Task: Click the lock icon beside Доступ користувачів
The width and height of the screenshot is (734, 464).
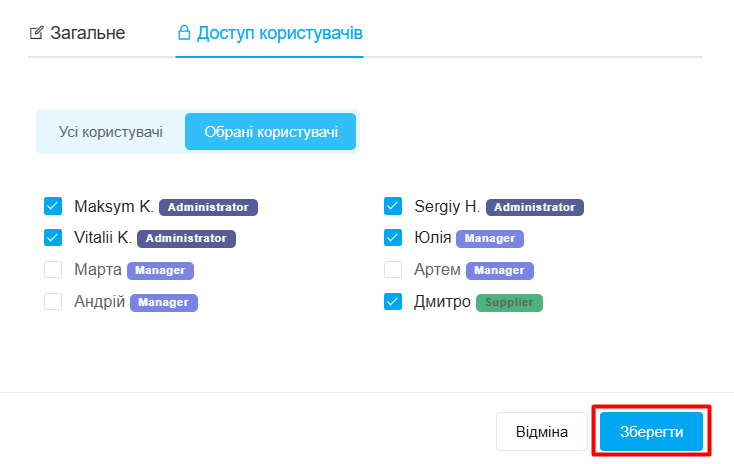Action: pyautogui.click(x=184, y=33)
